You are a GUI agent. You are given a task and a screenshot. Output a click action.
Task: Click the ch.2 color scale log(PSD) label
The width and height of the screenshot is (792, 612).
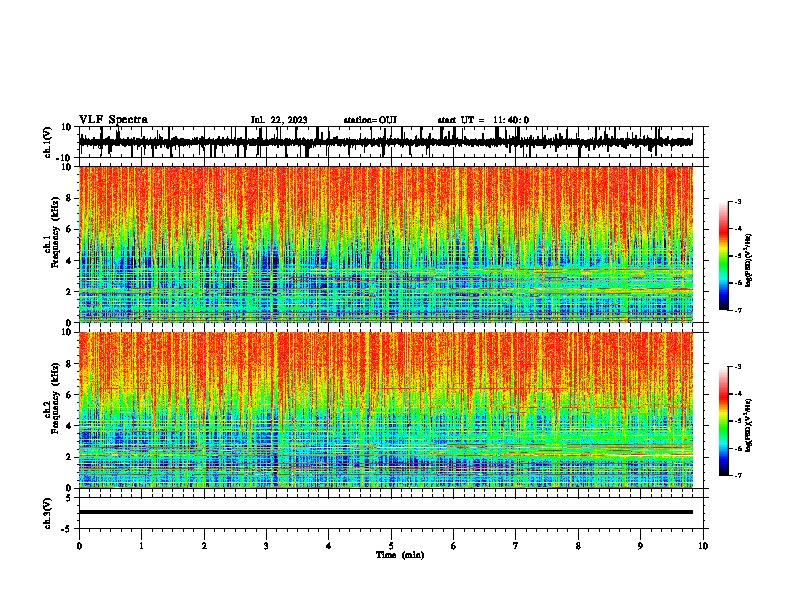749,426
